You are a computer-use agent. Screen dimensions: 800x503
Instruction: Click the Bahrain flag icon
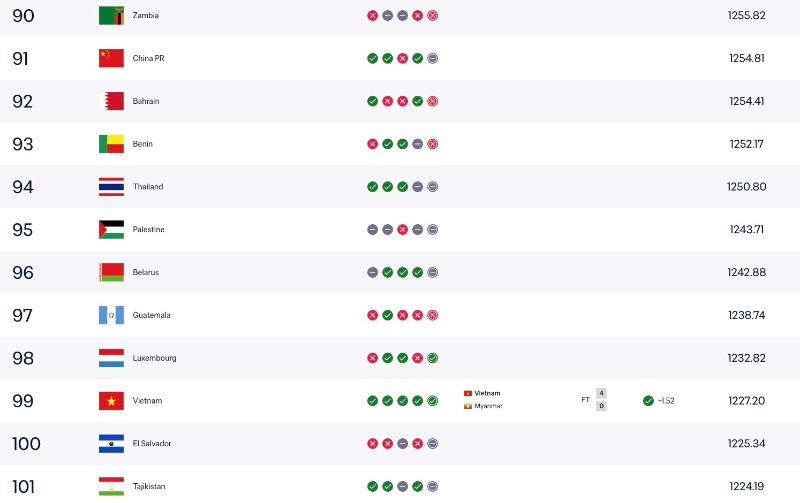111,101
